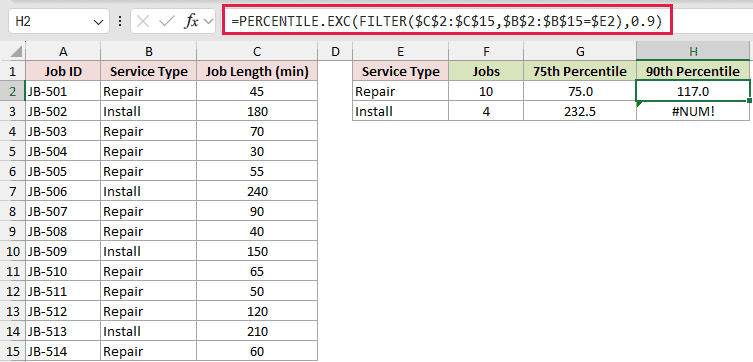Click the 90th Percentile header cell
Screen dimensions: 753x362
(693, 72)
